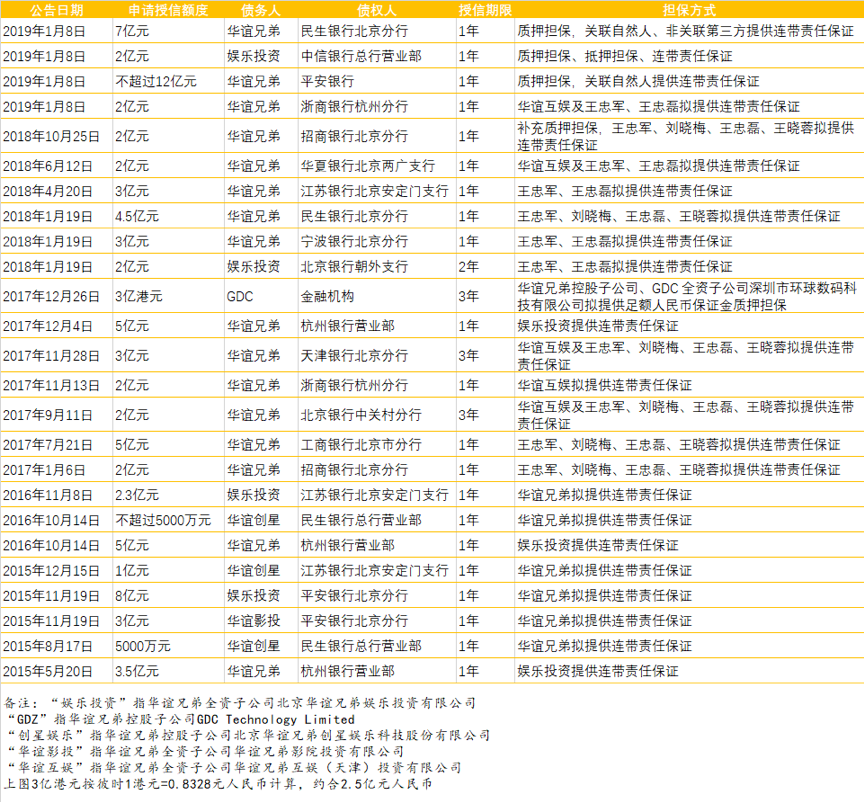Select the footnote line defining 华谊互娱

(235, 767)
